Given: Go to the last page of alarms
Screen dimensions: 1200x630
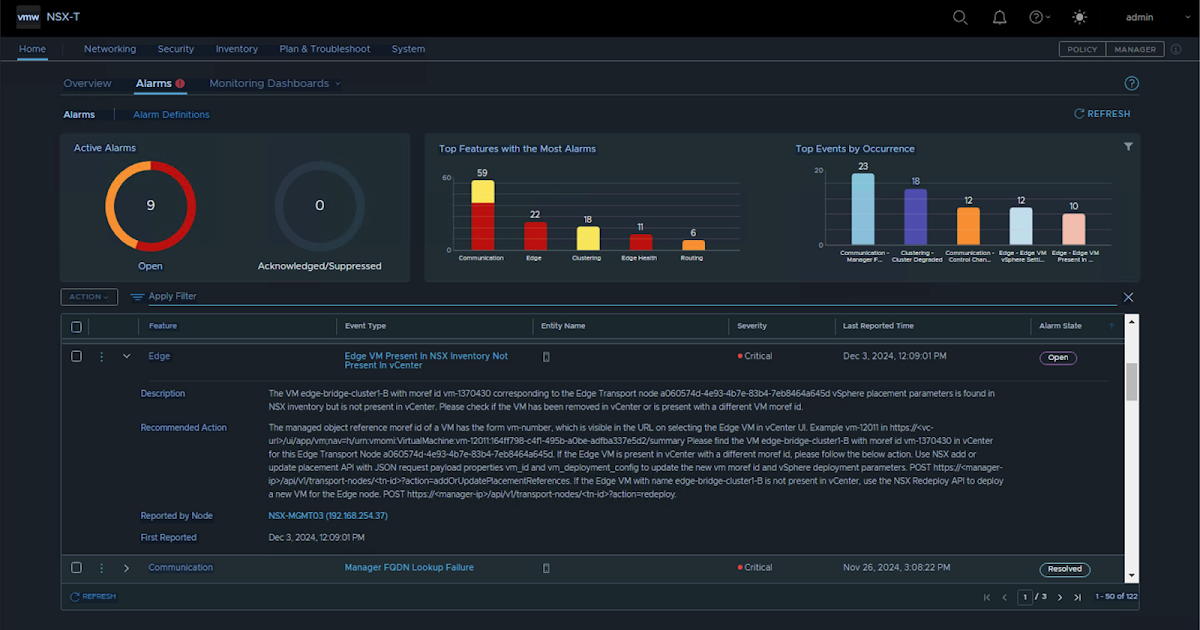Looking at the screenshot, I should [1077, 597].
